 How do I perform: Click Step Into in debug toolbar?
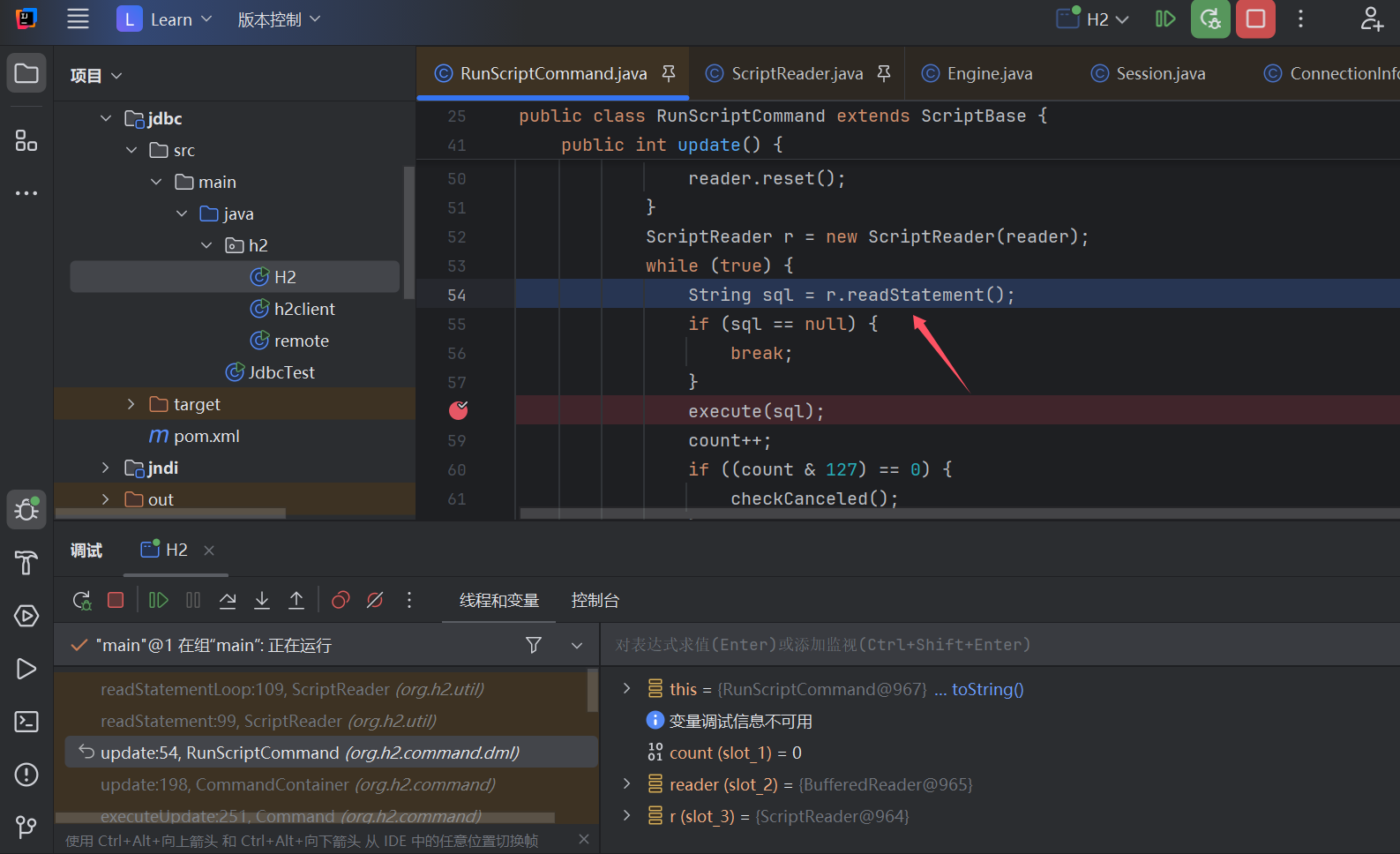262,600
